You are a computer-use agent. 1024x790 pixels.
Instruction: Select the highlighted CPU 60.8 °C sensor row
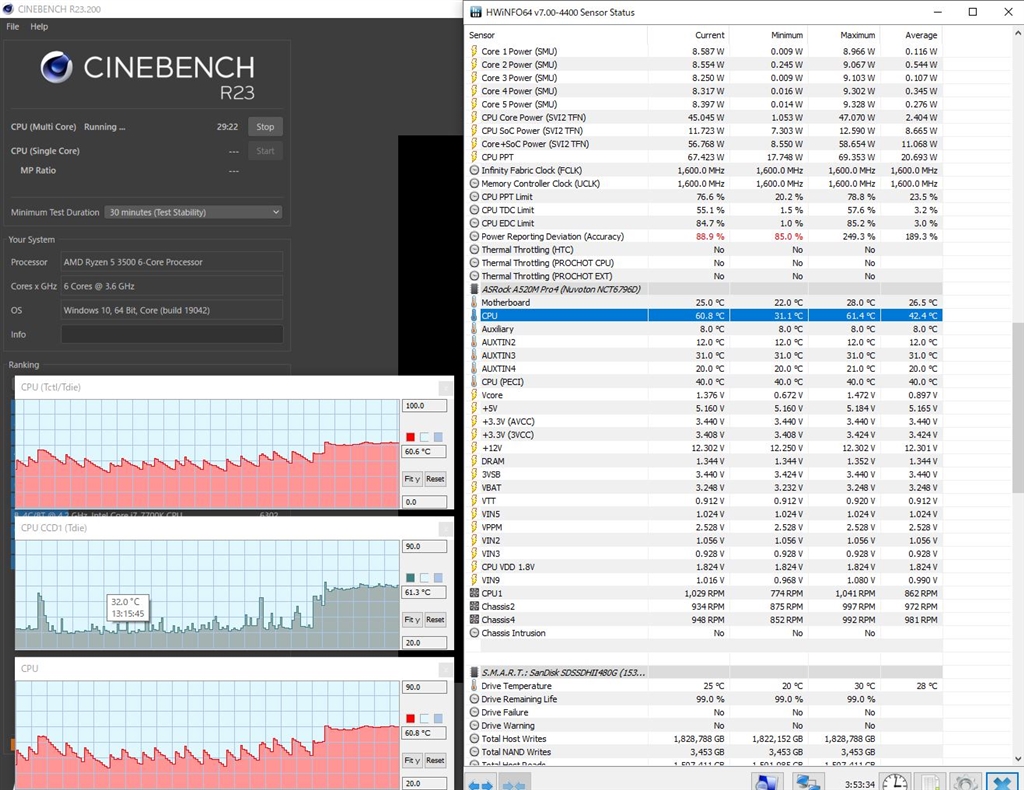pos(704,315)
